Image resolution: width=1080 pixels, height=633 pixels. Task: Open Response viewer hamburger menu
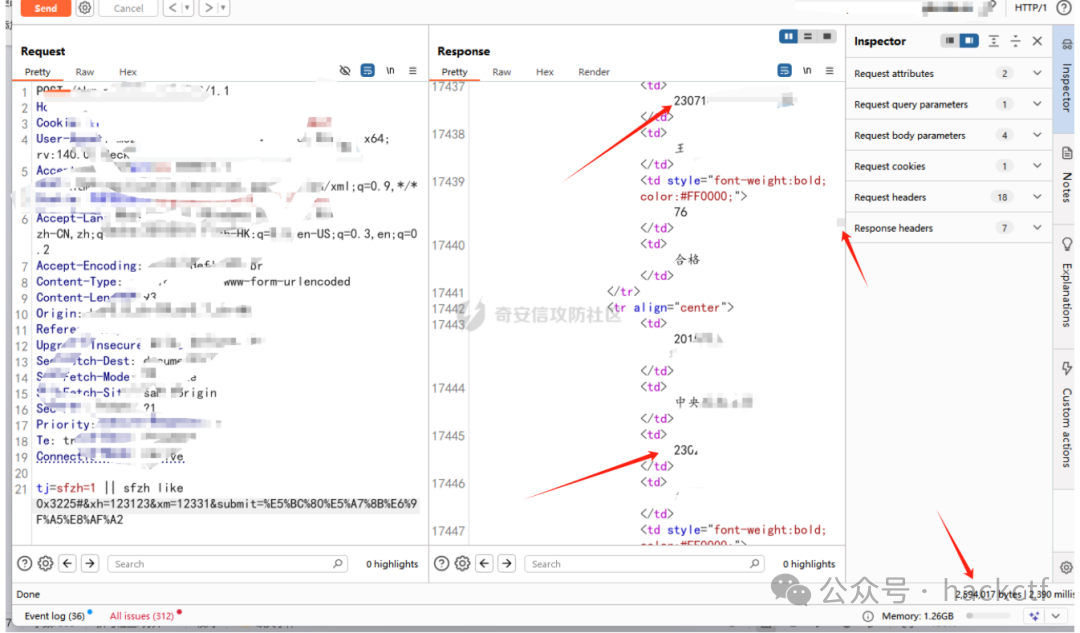click(x=829, y=70)
